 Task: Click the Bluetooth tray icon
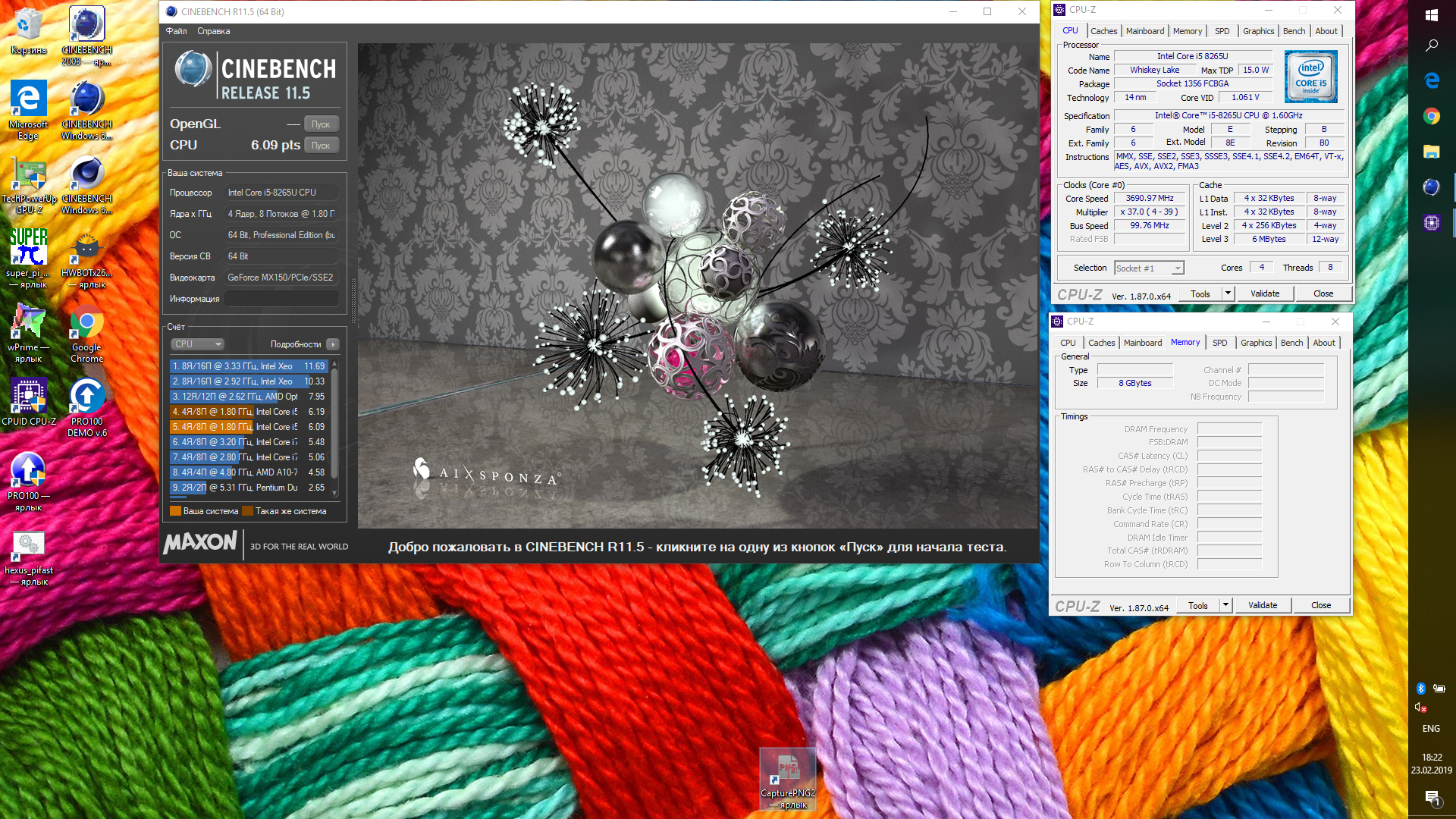pos(1421,689)
